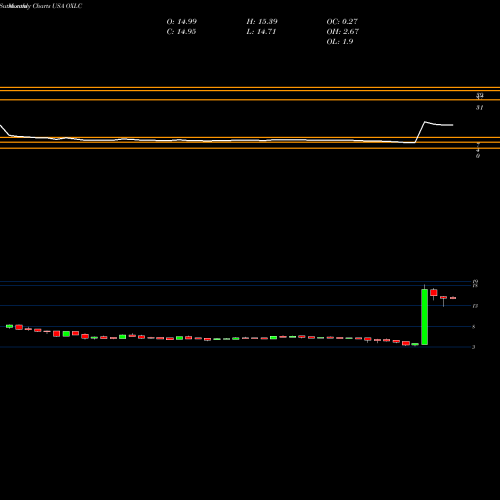Select the large red candle after the green spike

[434, 293]
